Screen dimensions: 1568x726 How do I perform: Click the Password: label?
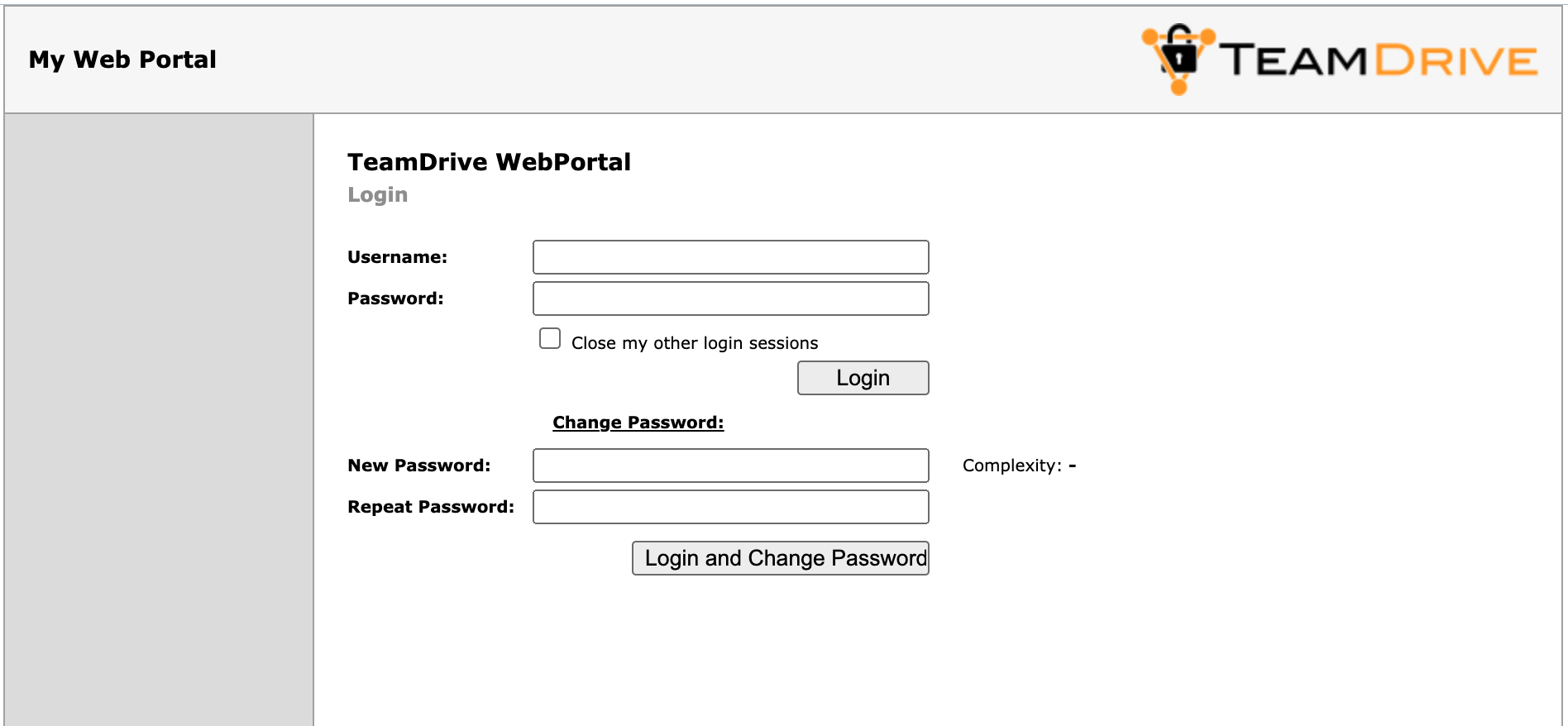(395, 299)
